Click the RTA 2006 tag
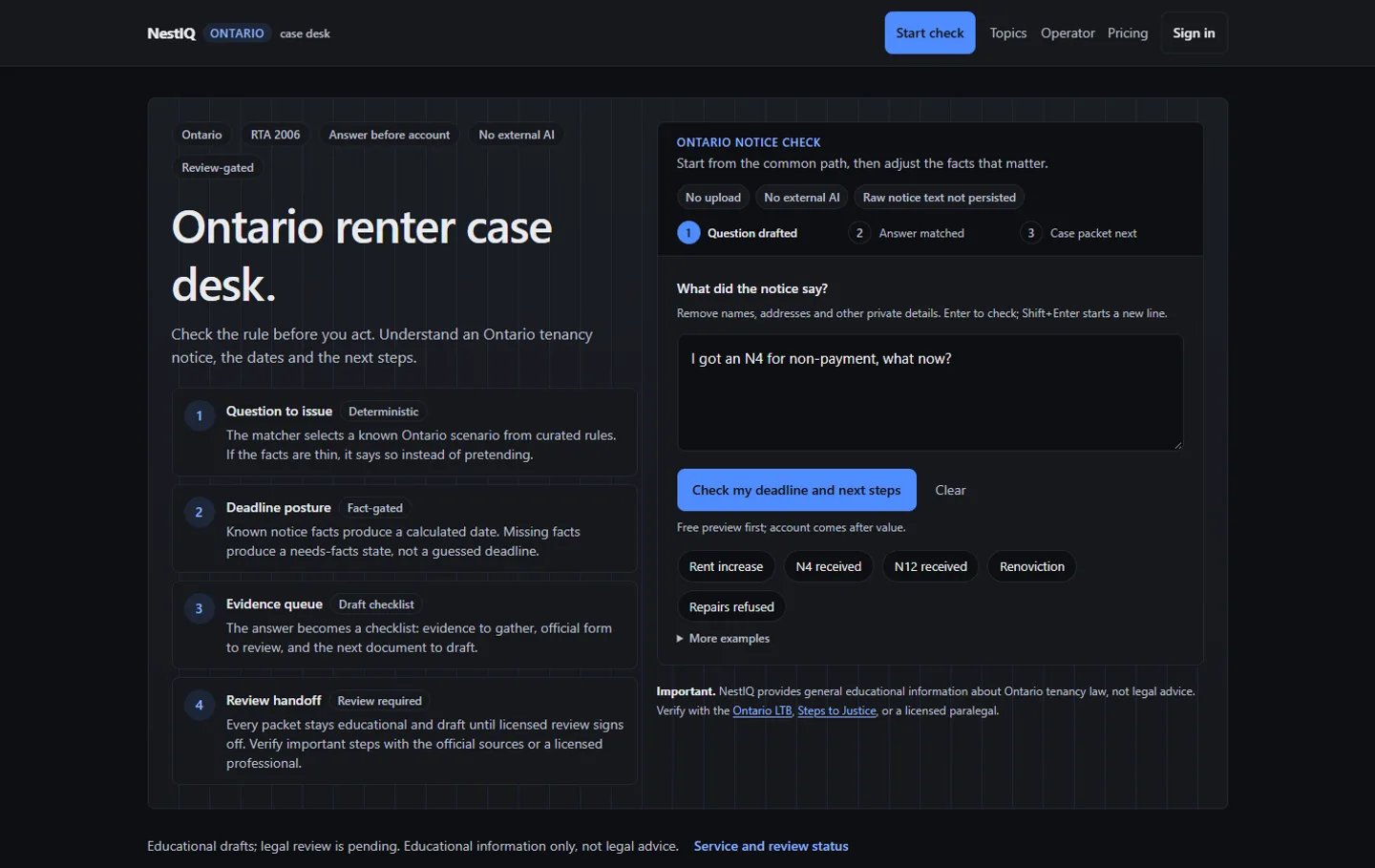Viewport: 1375px width, 868px height. (275, 135)
